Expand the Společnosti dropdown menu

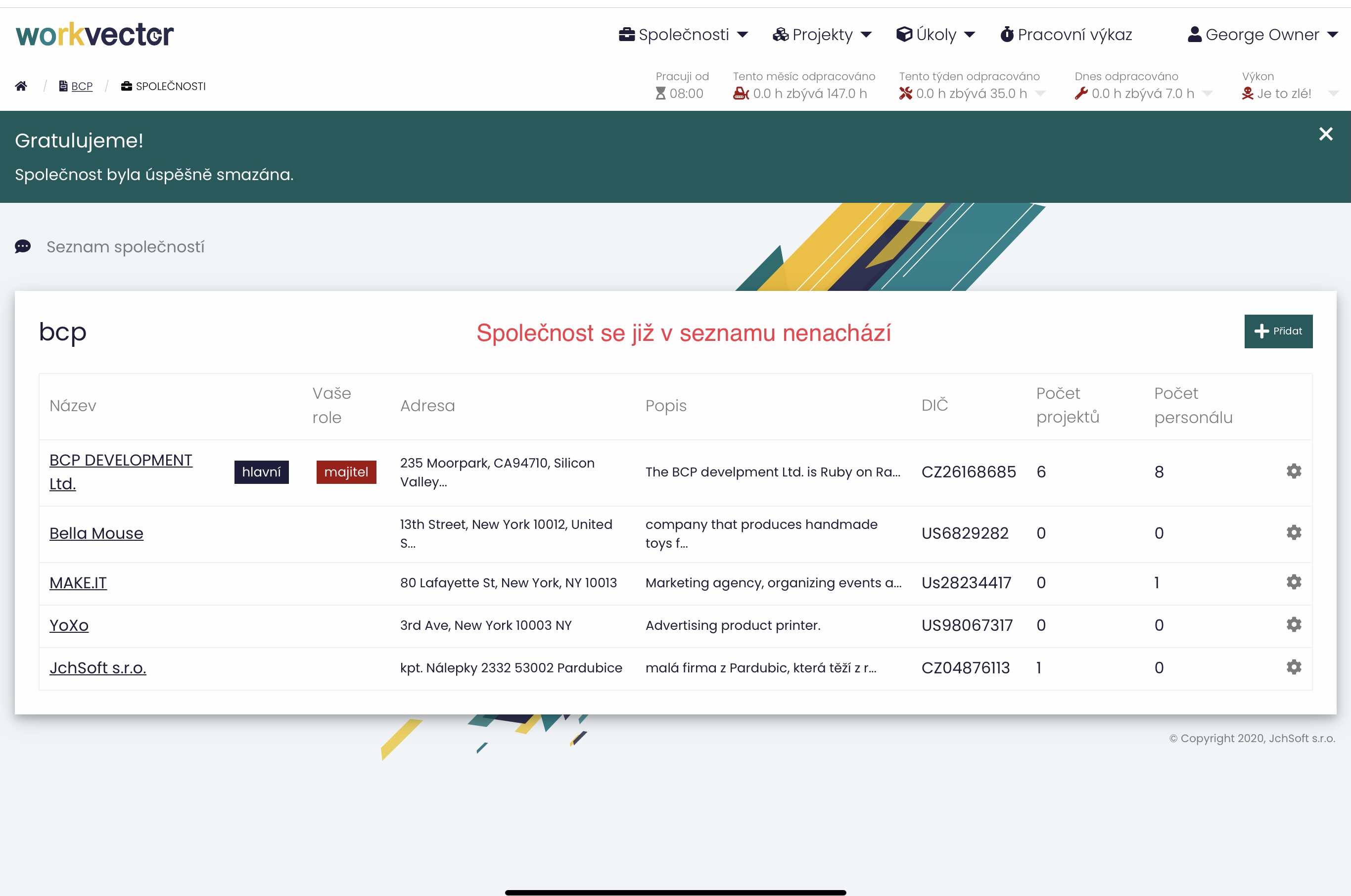click(683, 35)
